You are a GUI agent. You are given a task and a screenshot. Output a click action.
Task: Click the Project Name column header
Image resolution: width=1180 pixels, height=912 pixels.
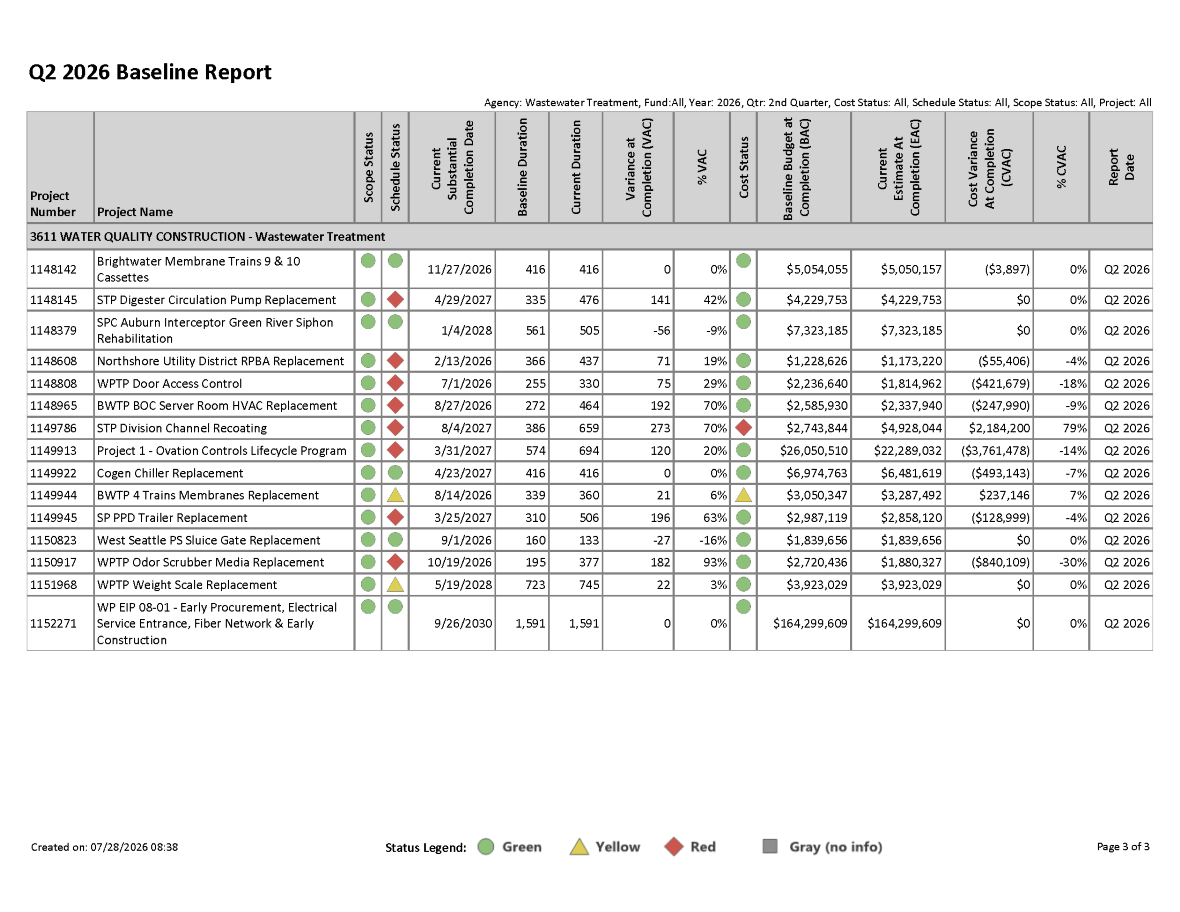224,167
